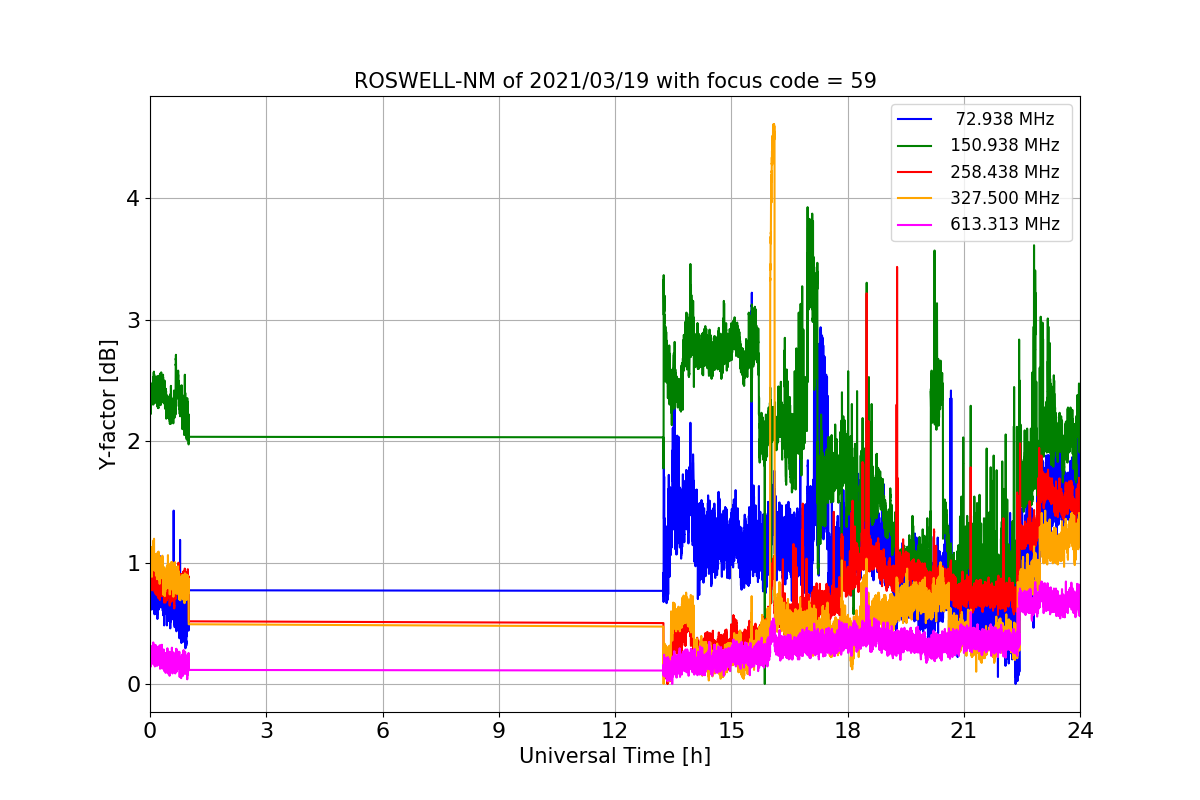Select the '258.438 MHz' legend label
The image size is (1200, 800).
click(1005, 172)
